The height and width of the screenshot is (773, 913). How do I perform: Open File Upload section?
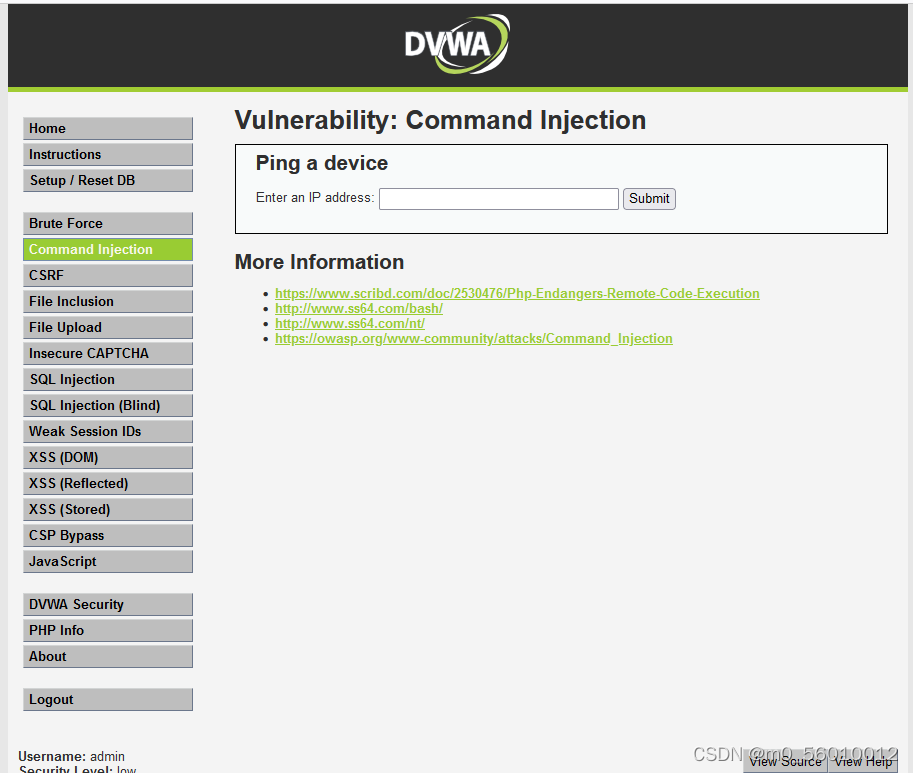pos(108,327)
